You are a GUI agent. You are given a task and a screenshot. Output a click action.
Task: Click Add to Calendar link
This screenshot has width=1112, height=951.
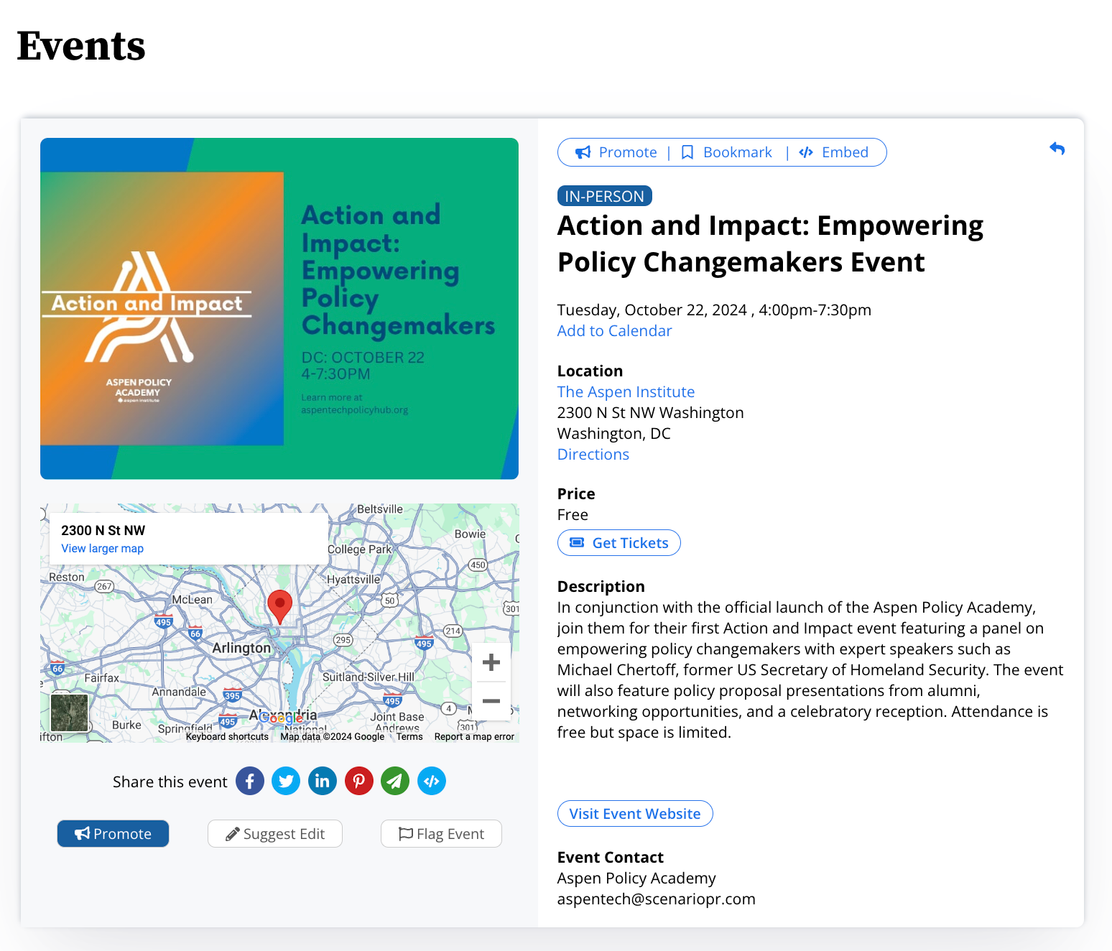pos(614,330)
